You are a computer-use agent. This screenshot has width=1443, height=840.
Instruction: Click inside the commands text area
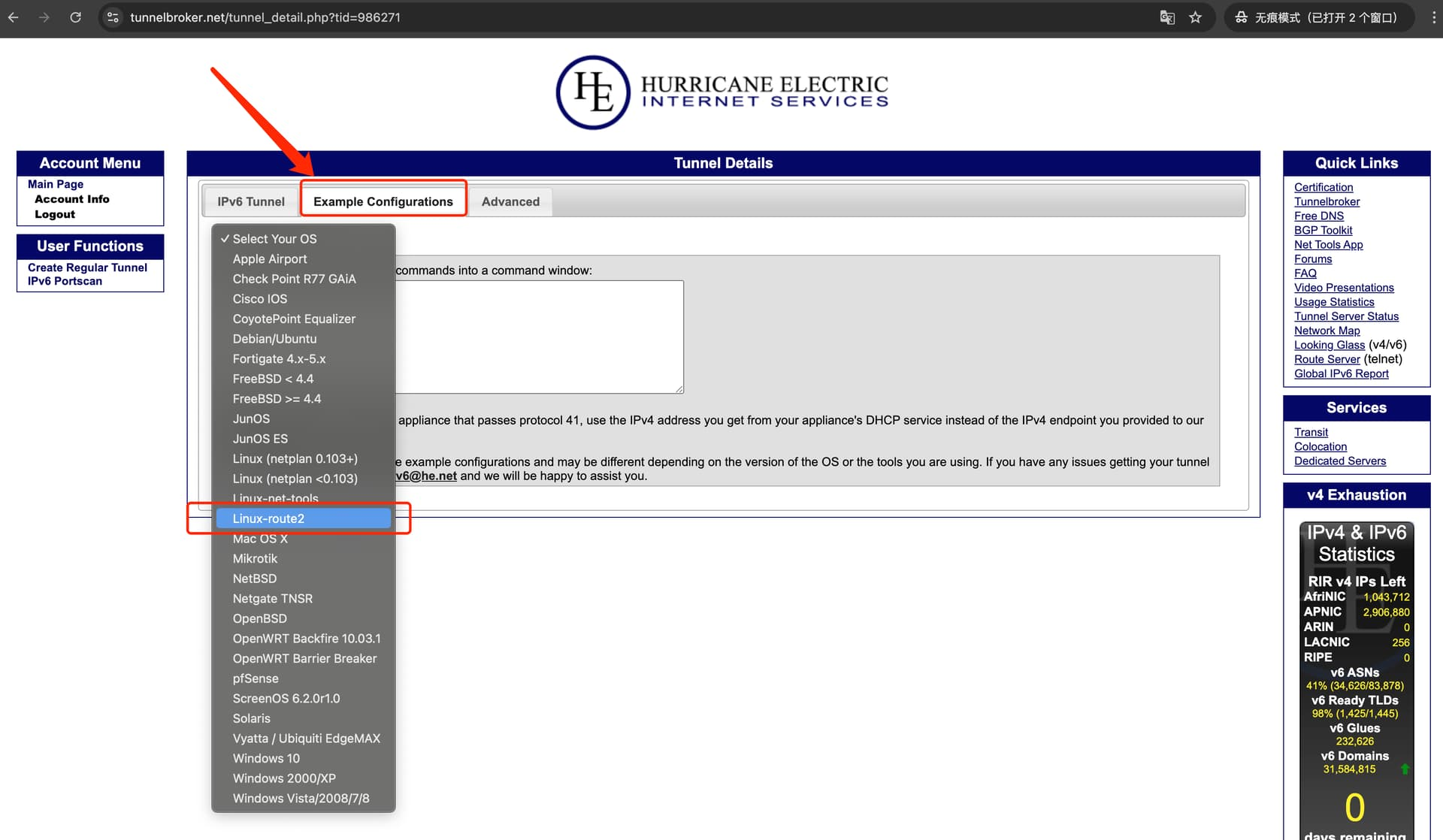539,337
